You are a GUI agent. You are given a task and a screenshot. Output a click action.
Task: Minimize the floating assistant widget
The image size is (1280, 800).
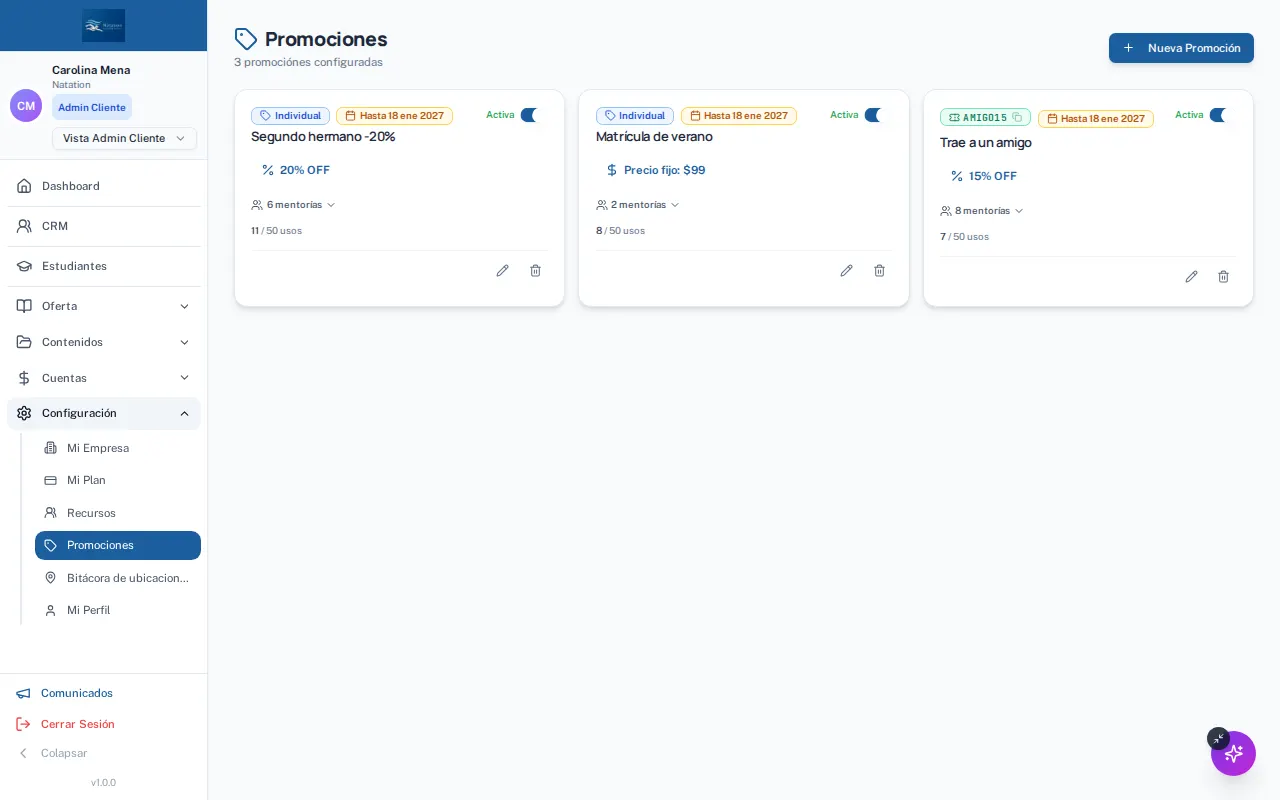(1218, 738)
